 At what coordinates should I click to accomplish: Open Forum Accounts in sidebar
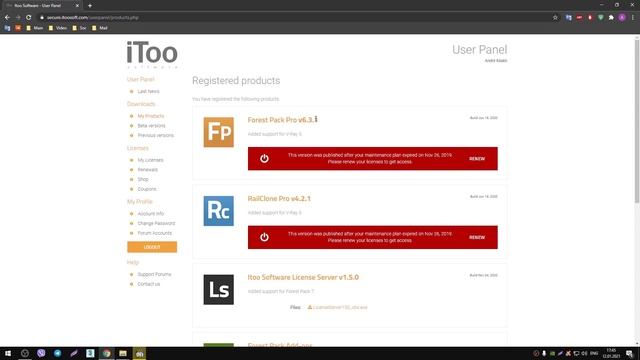point(155,233)
